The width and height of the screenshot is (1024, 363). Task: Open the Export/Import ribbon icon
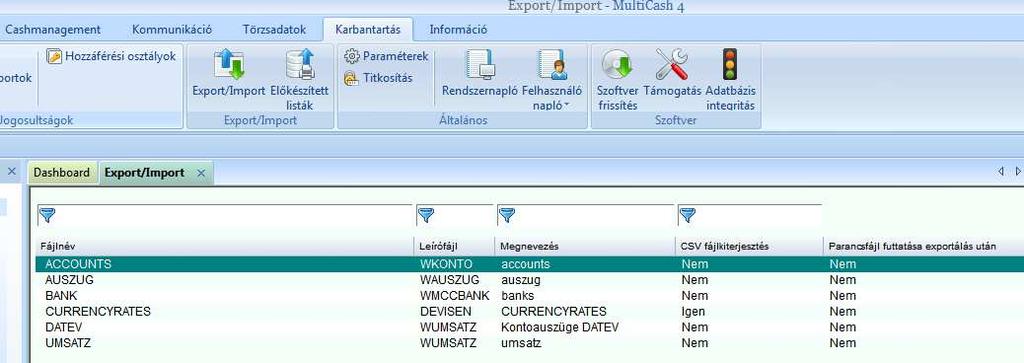229,65
